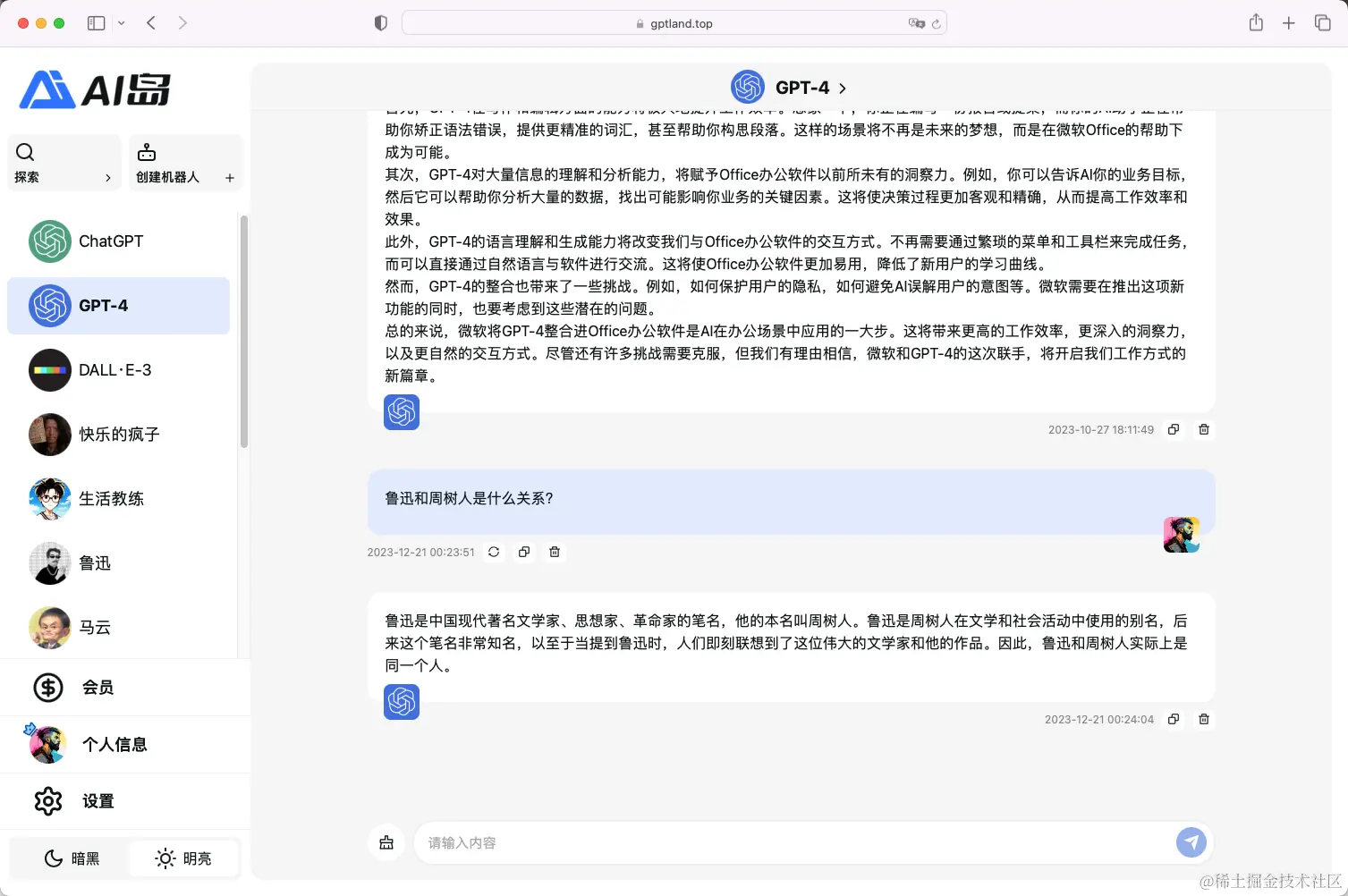This screenshot has height=896, width=1348.
Task: Click the robot icon beside input box
Action: coord(386,842)
